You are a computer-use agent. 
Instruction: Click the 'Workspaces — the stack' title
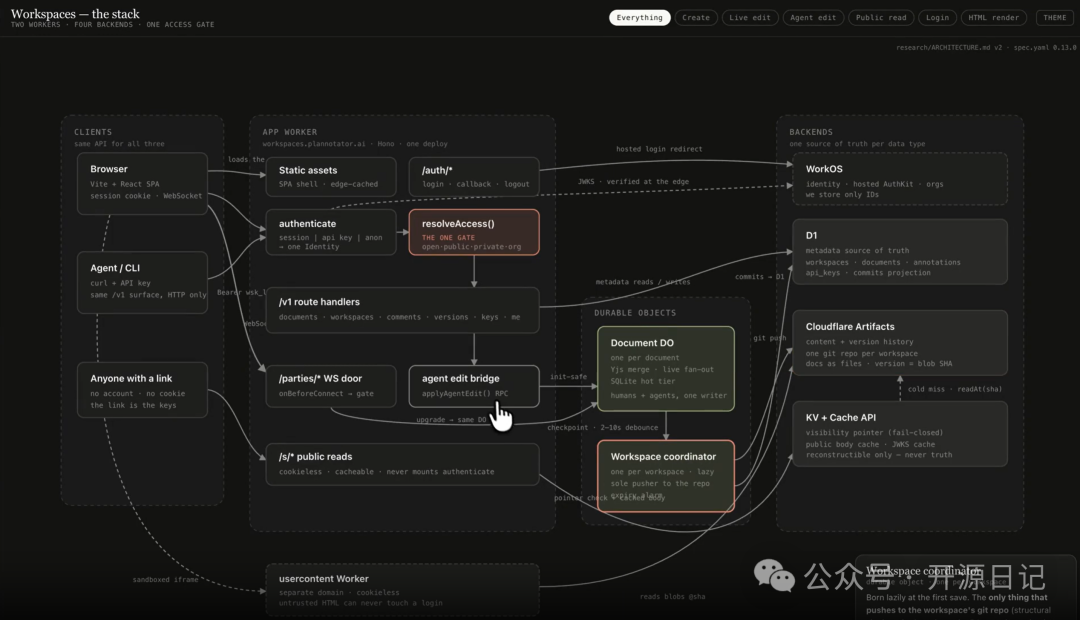[x=75, y=14]
